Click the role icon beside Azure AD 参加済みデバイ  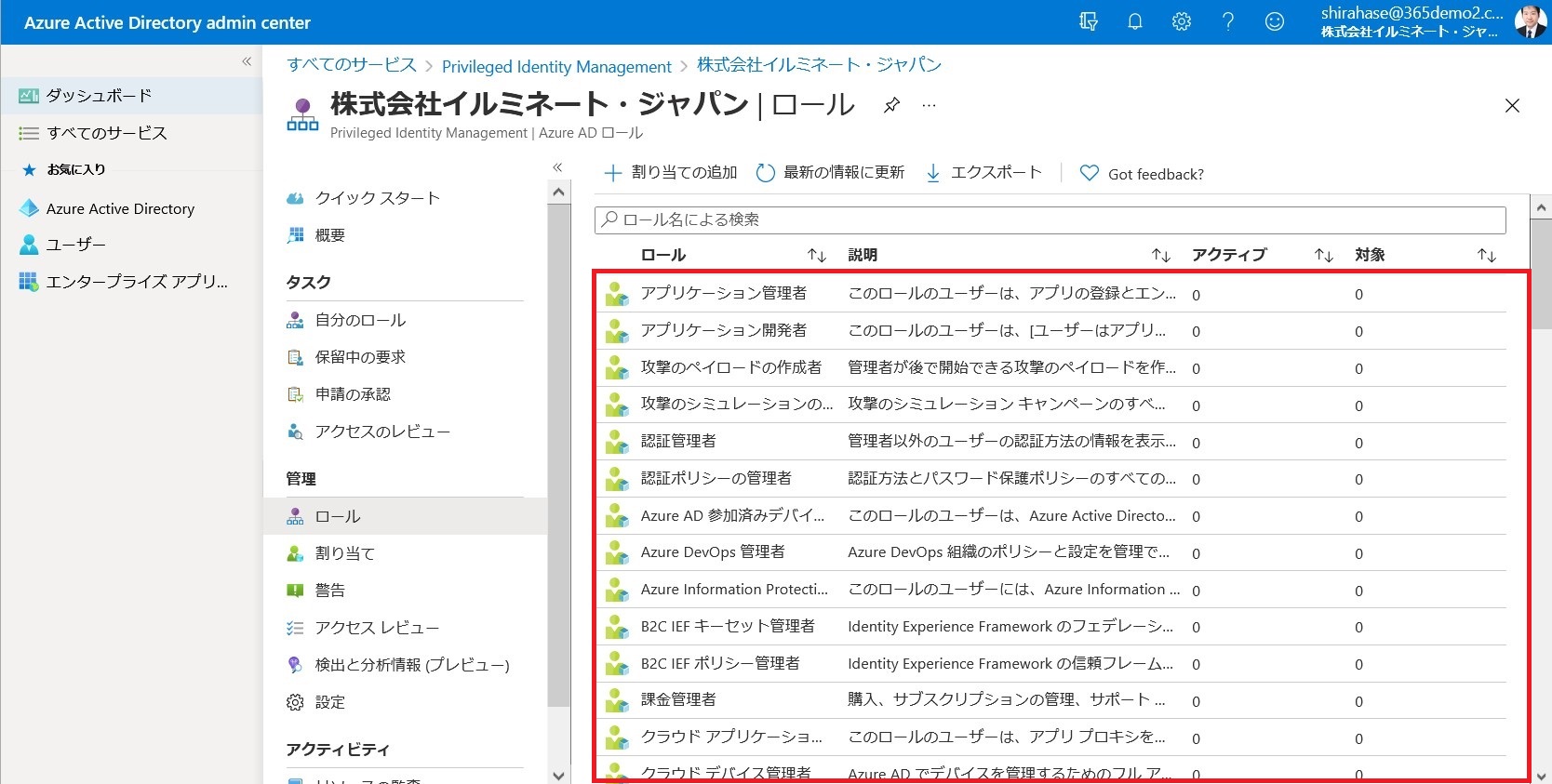point(616,516)
